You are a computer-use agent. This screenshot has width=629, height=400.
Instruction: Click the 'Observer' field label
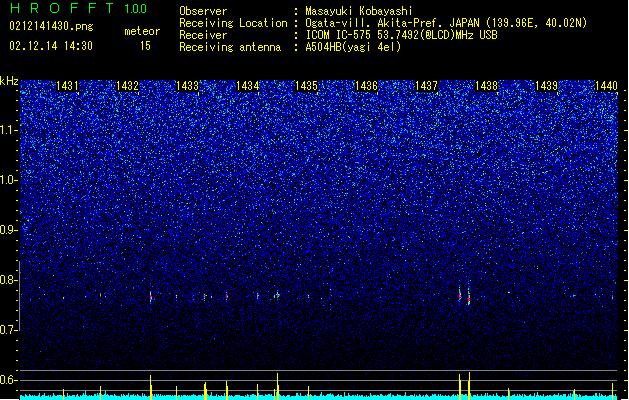click(x=203, y=11)
